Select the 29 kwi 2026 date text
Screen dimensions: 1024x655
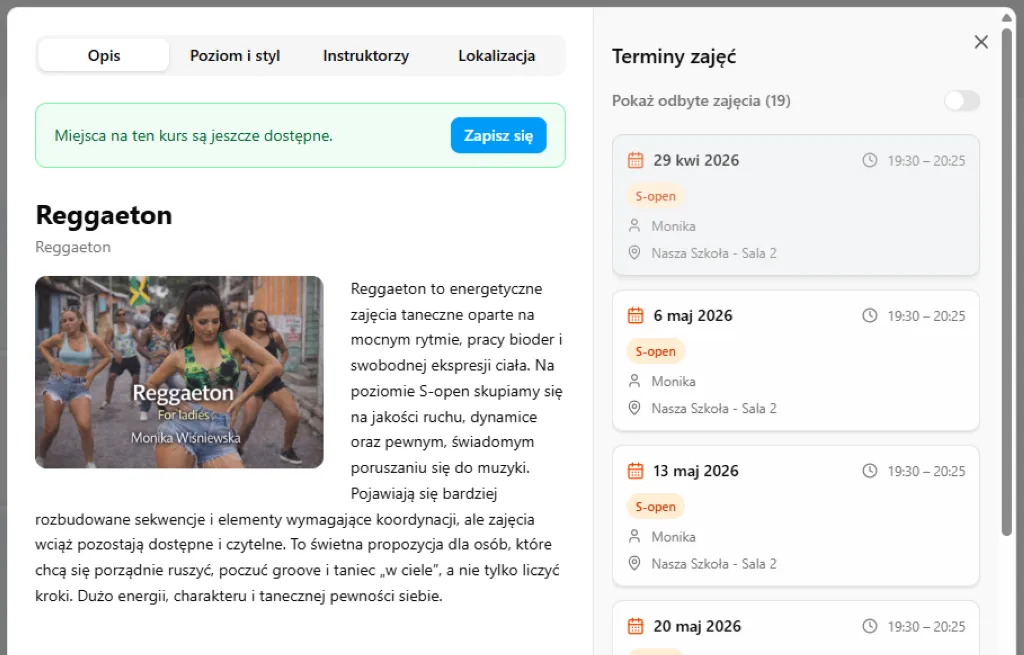pyautogui.click(x=696, y=161)
